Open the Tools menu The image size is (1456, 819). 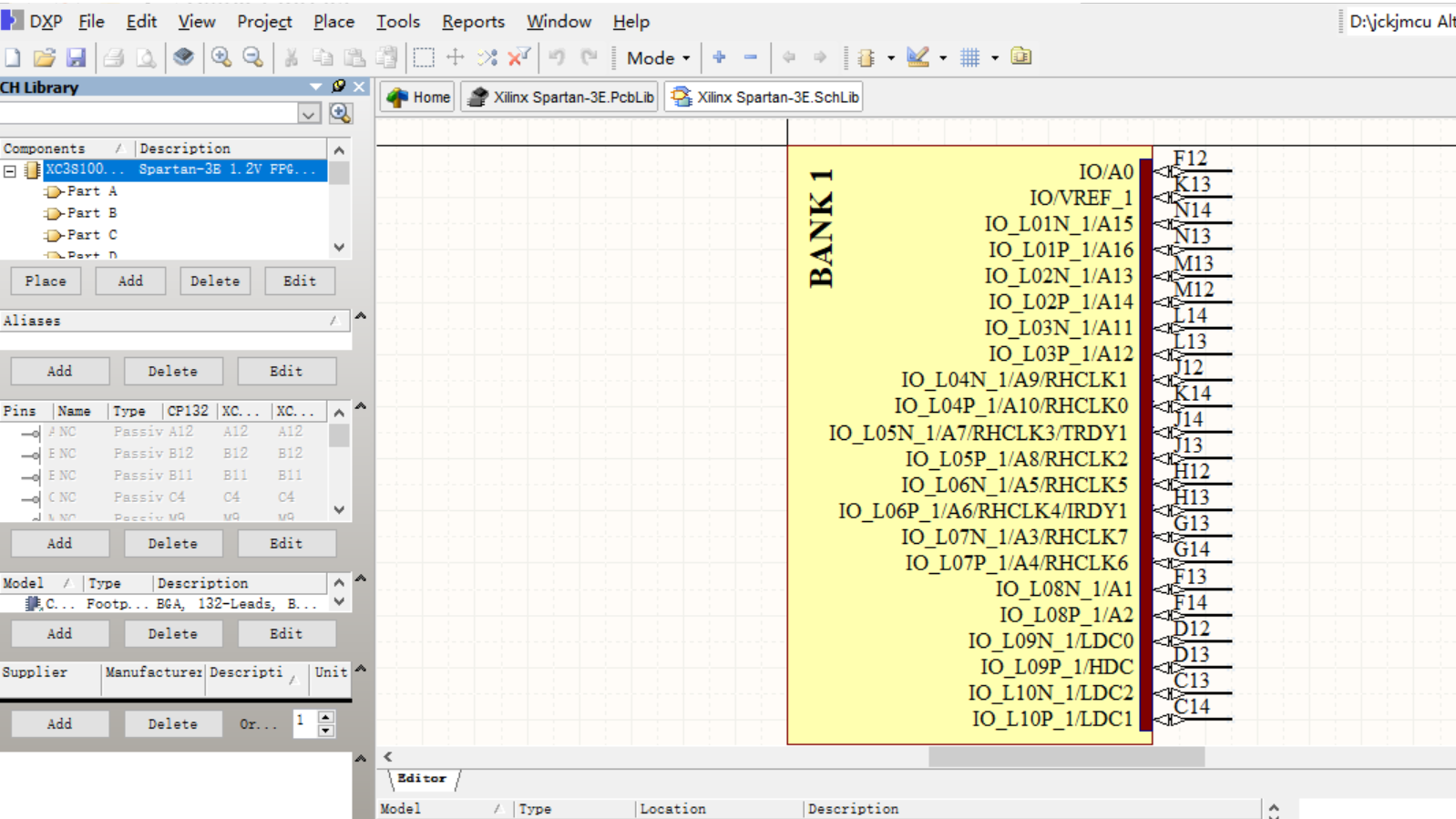[x=398, y=21]
